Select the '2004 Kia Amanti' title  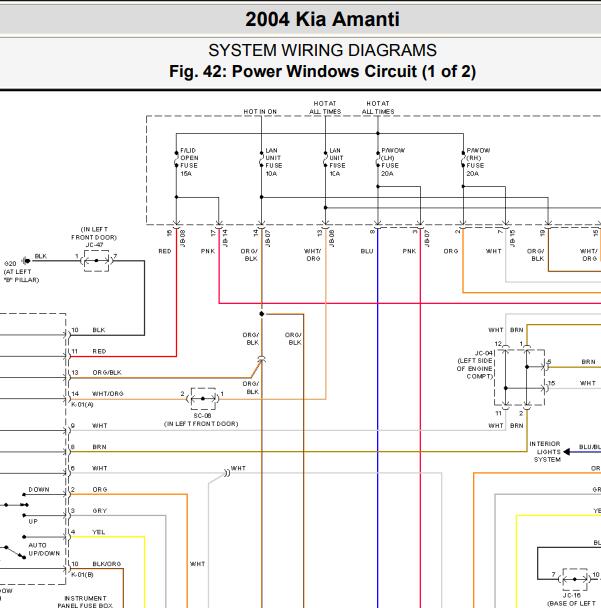(x=322, y=19)
